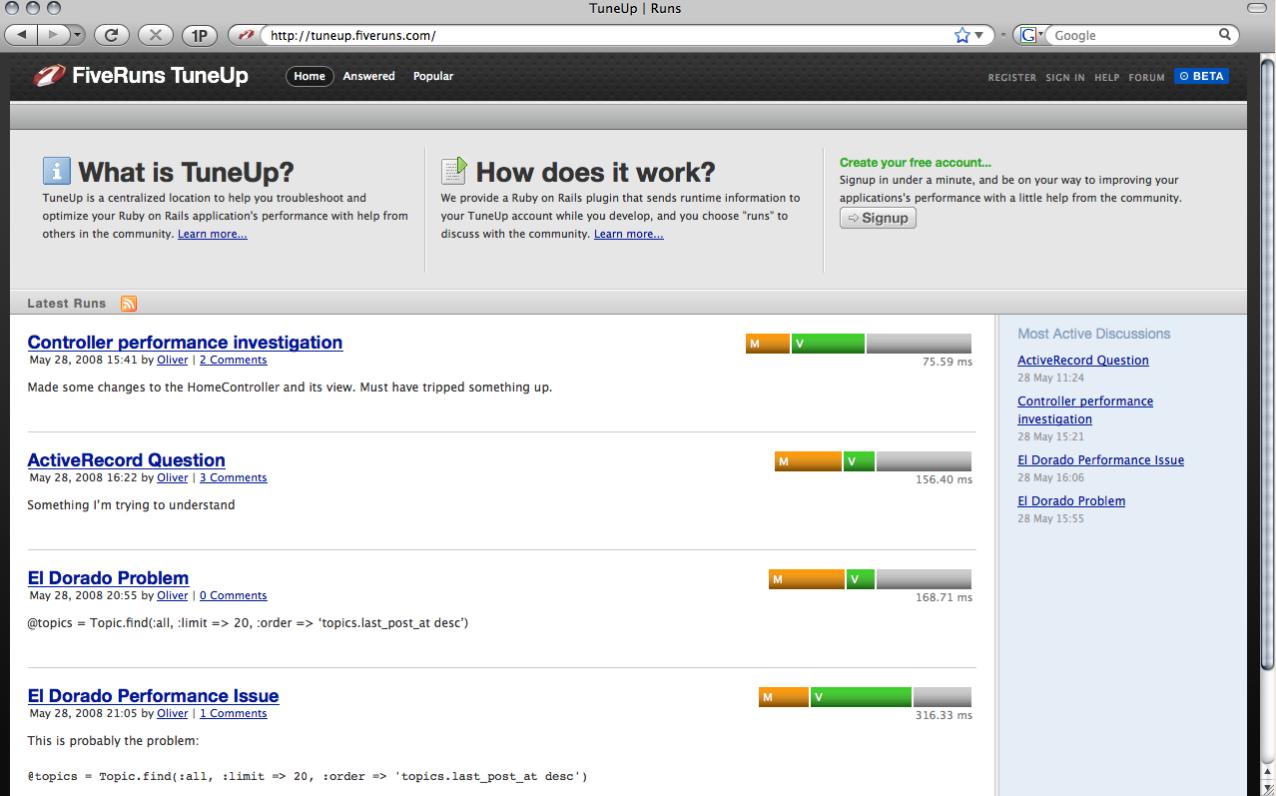Open ActiveRecord Question in Most Active Discussions

tap(1083, 360)
